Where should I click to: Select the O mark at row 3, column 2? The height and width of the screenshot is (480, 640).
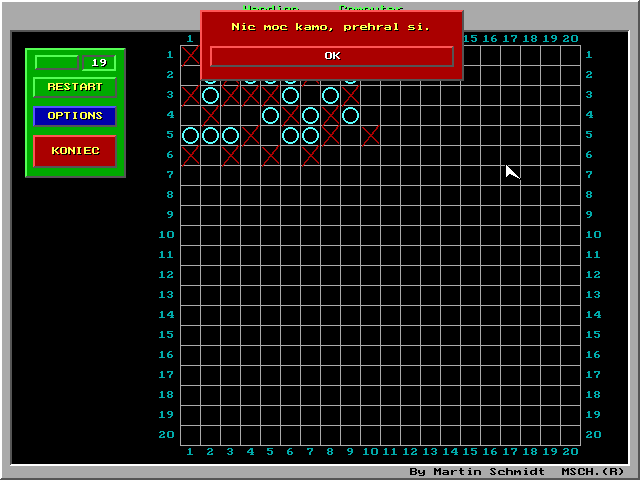pos(210,96)
